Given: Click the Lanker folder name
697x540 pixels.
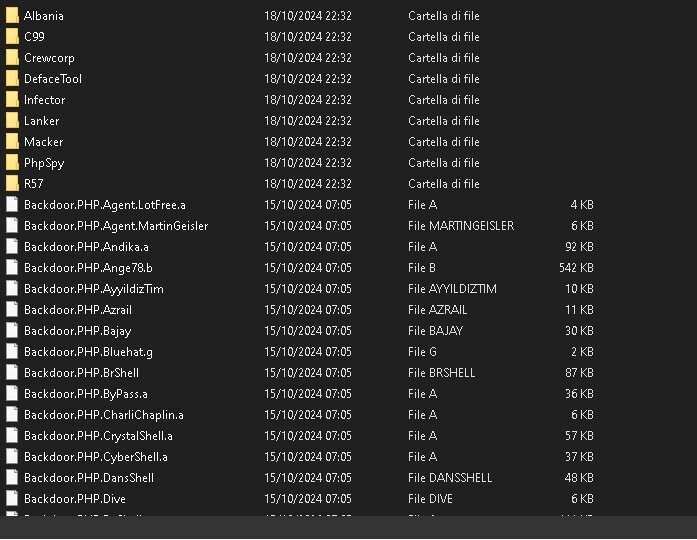Looking at the screenshot, I should pyautogui.click(x=41, y=121).
